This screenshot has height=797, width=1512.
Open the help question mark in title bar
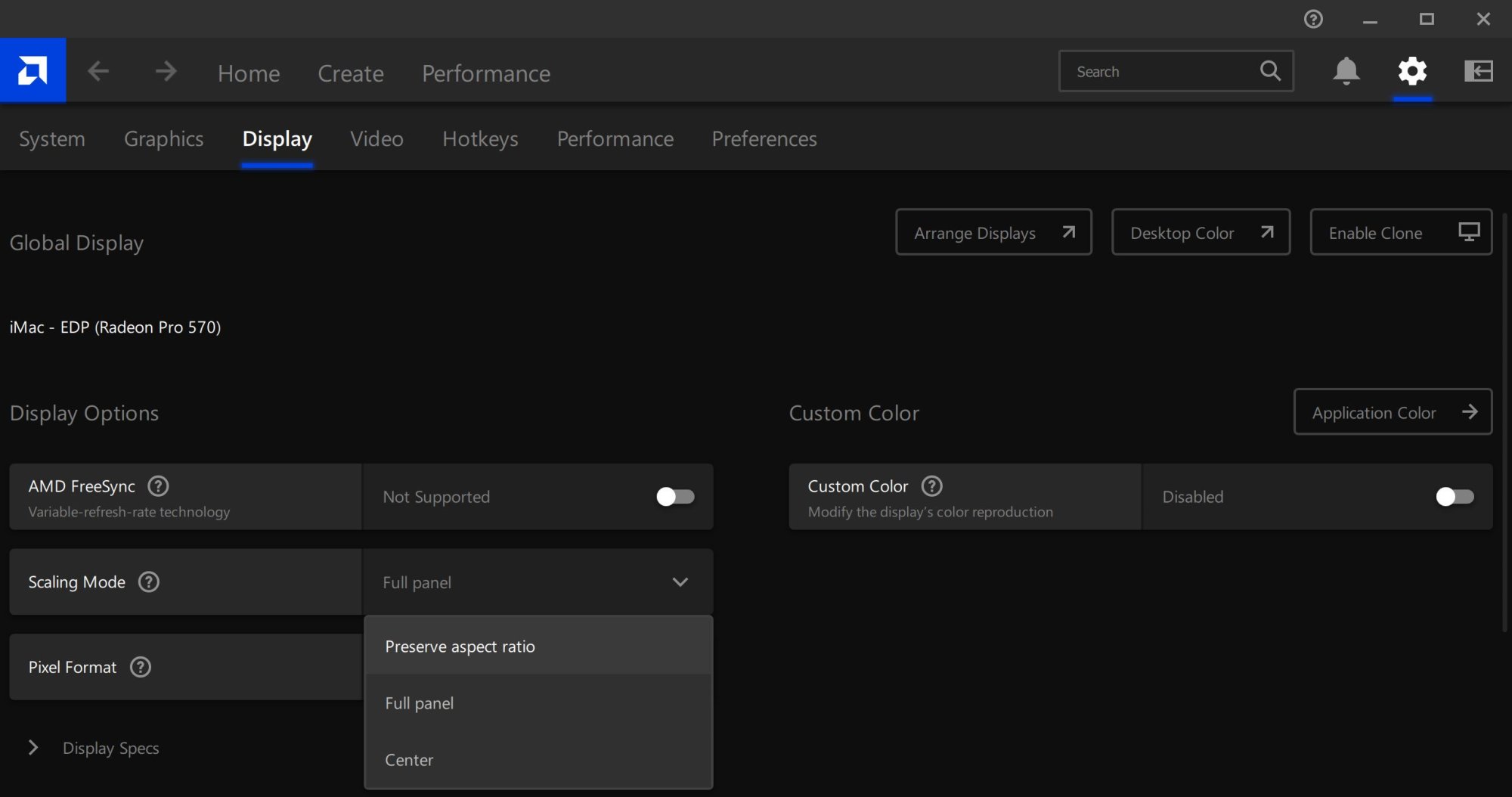[x=1313, y=19]
